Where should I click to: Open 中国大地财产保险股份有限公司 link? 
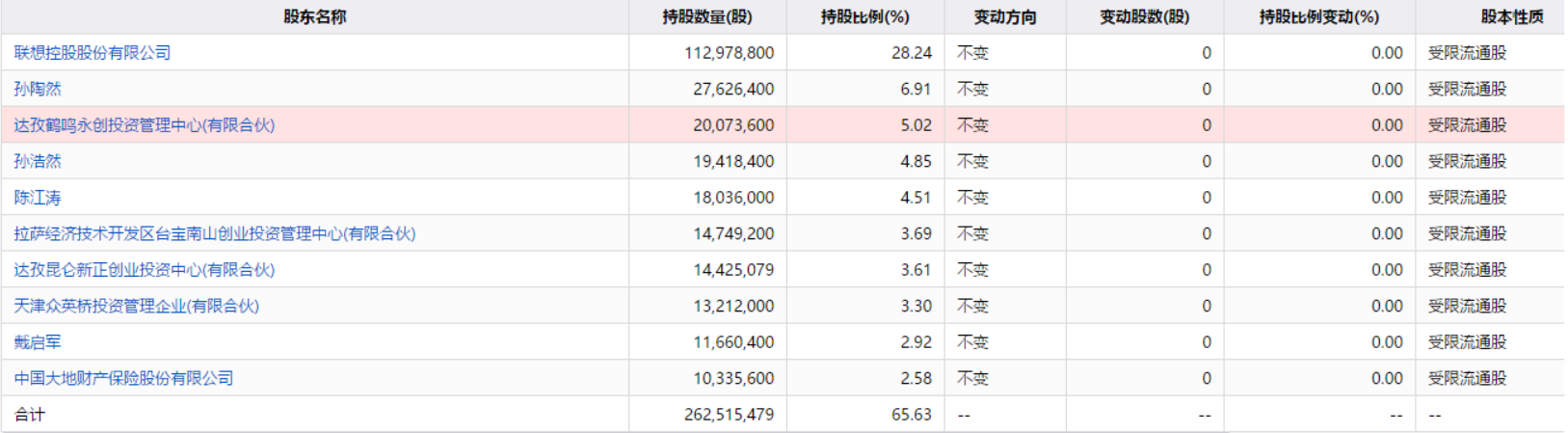124,378
